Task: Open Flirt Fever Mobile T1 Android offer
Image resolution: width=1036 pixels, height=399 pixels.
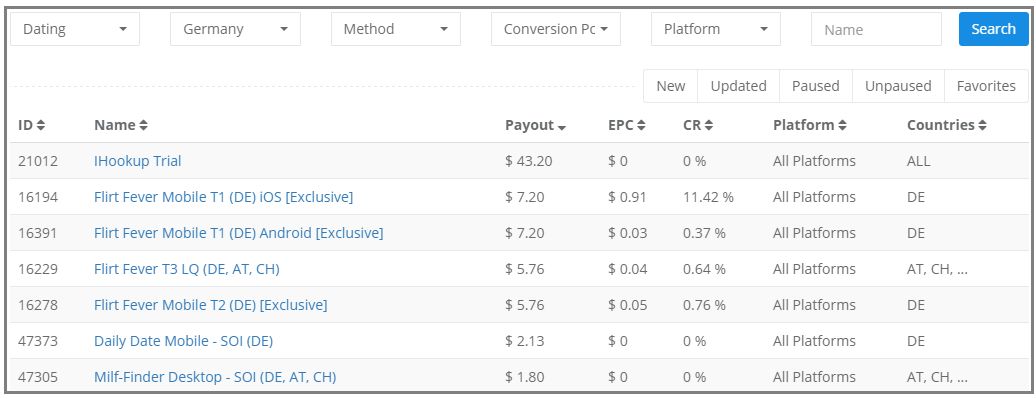Action: [x=239, y=233]
